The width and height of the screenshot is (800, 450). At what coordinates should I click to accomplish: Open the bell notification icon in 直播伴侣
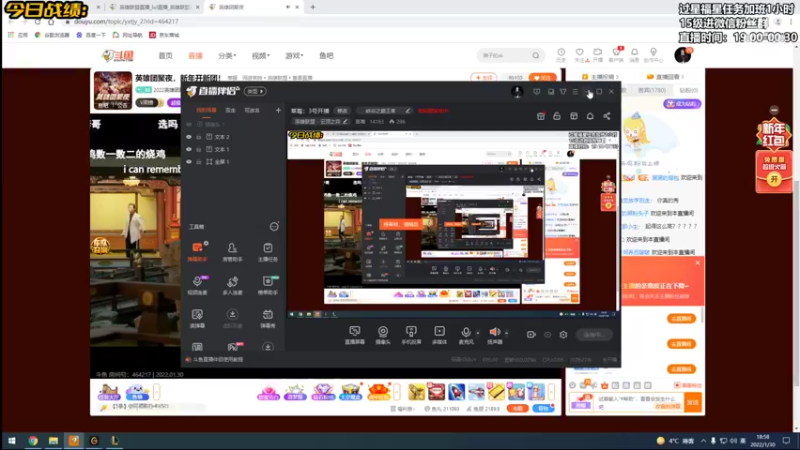pyautogui.click(x=590, y=116)
